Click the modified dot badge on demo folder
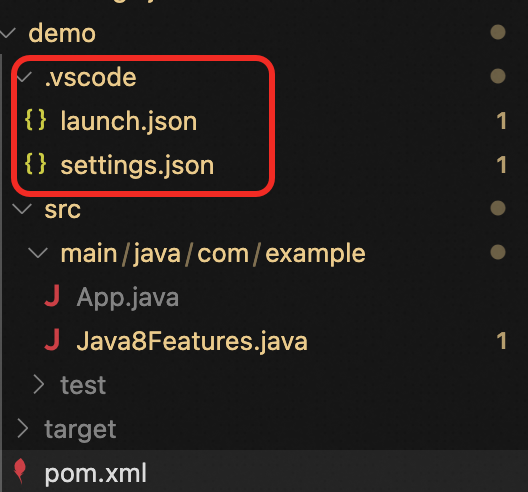 [498, 32]
